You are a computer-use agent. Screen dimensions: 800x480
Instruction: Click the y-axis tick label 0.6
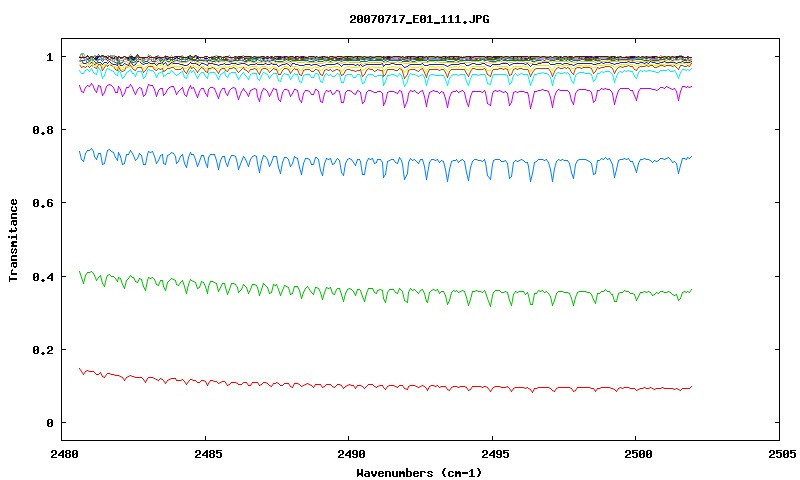pyautogui.click(x=42, y=203)
